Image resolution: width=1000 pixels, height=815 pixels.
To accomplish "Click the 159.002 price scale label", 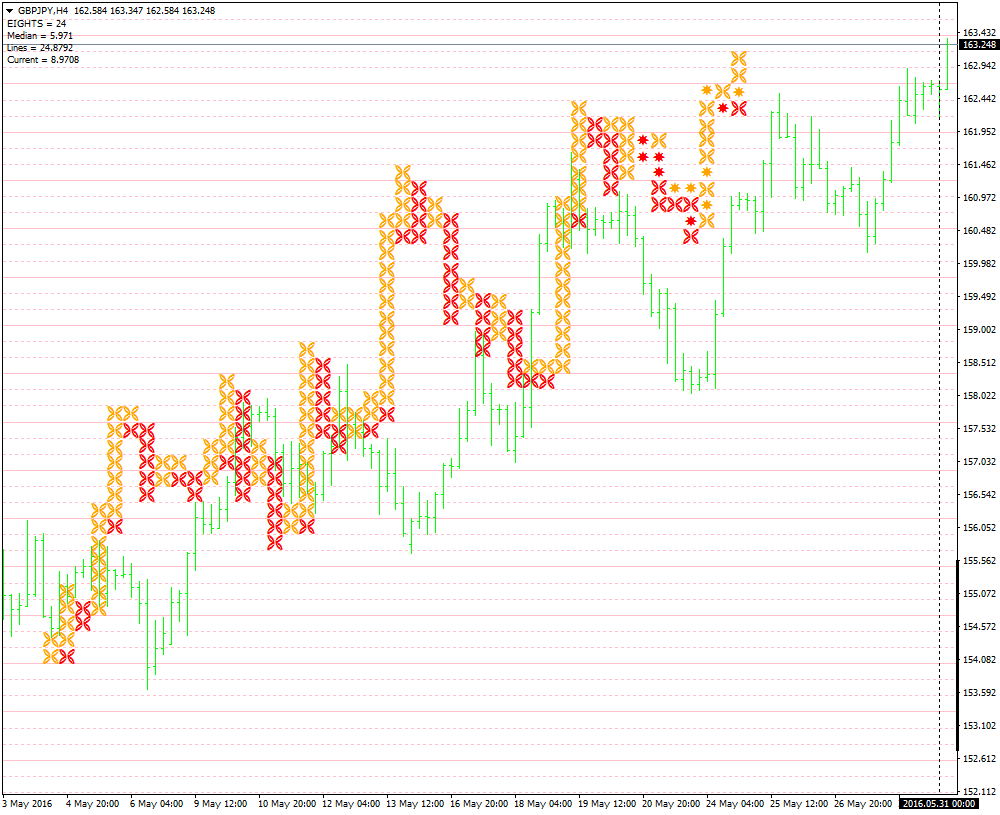I will pos(979,330).
